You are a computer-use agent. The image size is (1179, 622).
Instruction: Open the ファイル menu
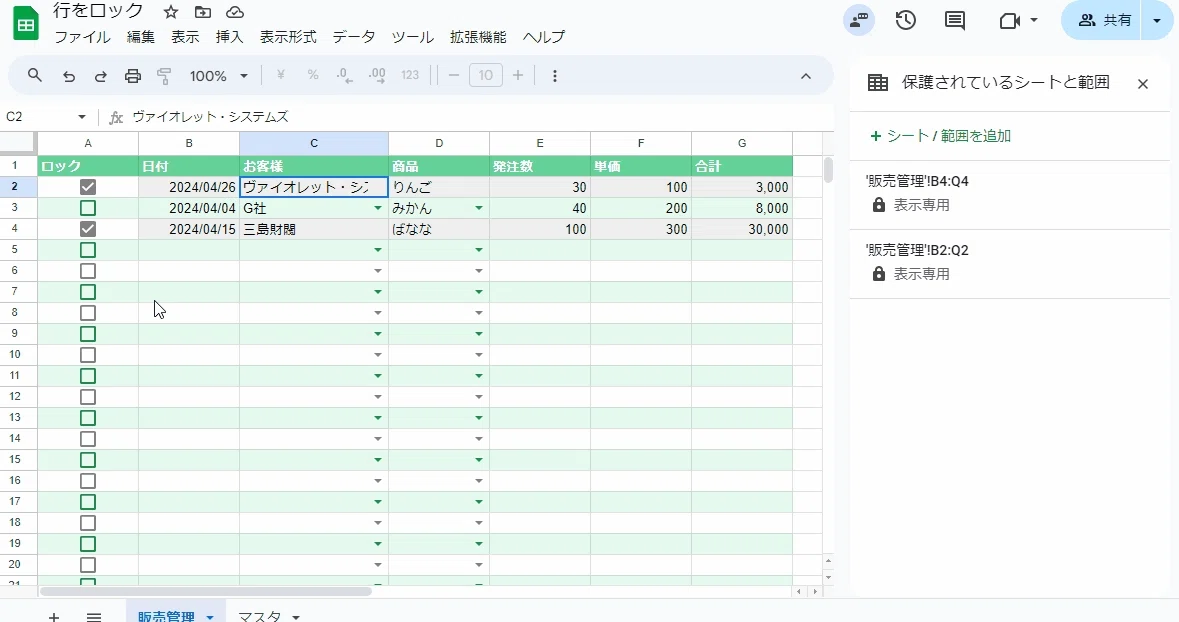[x=83, y=37]
